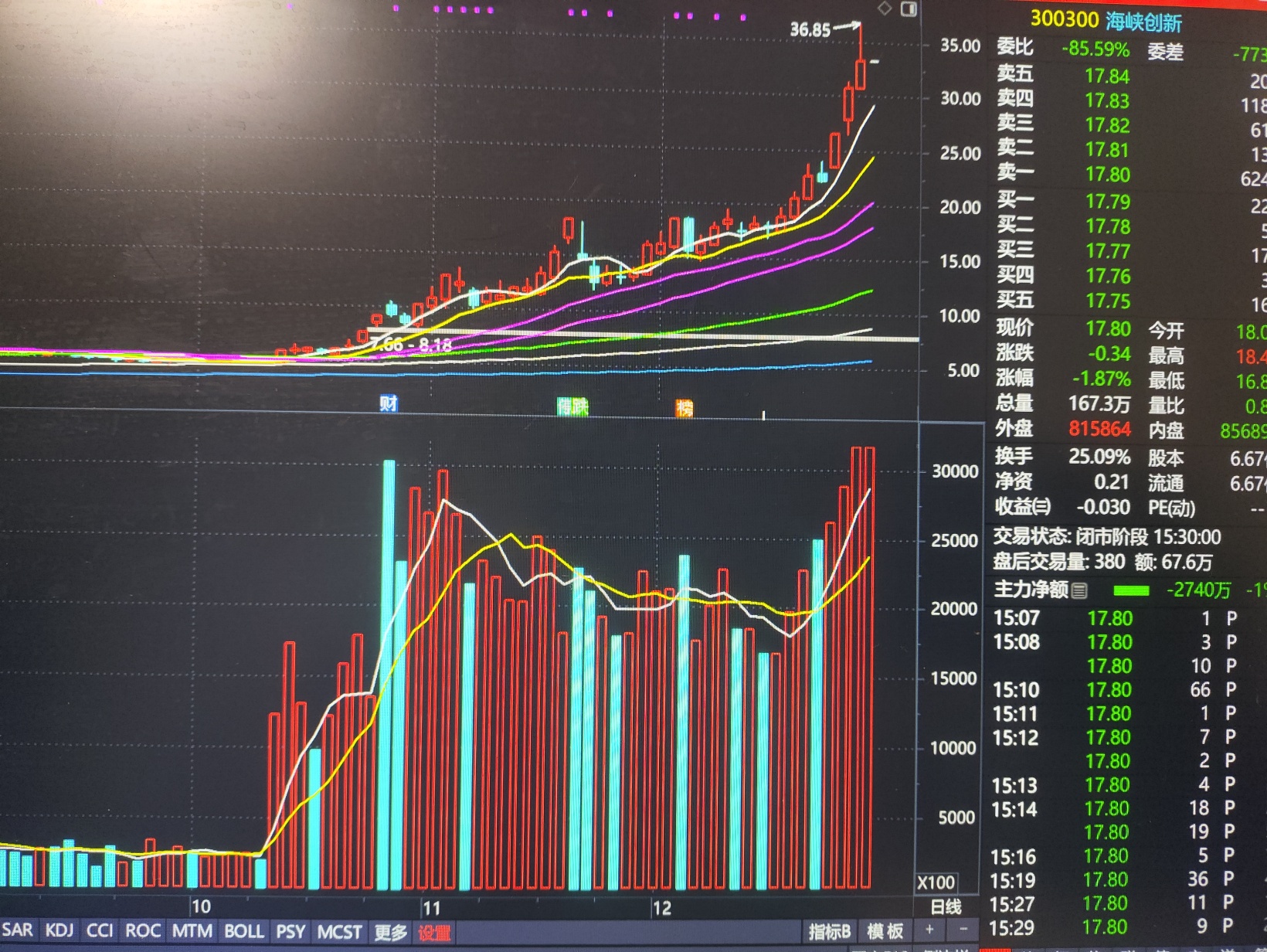1267x952 pixels.
Task: Select the PSY indicator tab
Action: pyautogui.click(x=290, y=932)
